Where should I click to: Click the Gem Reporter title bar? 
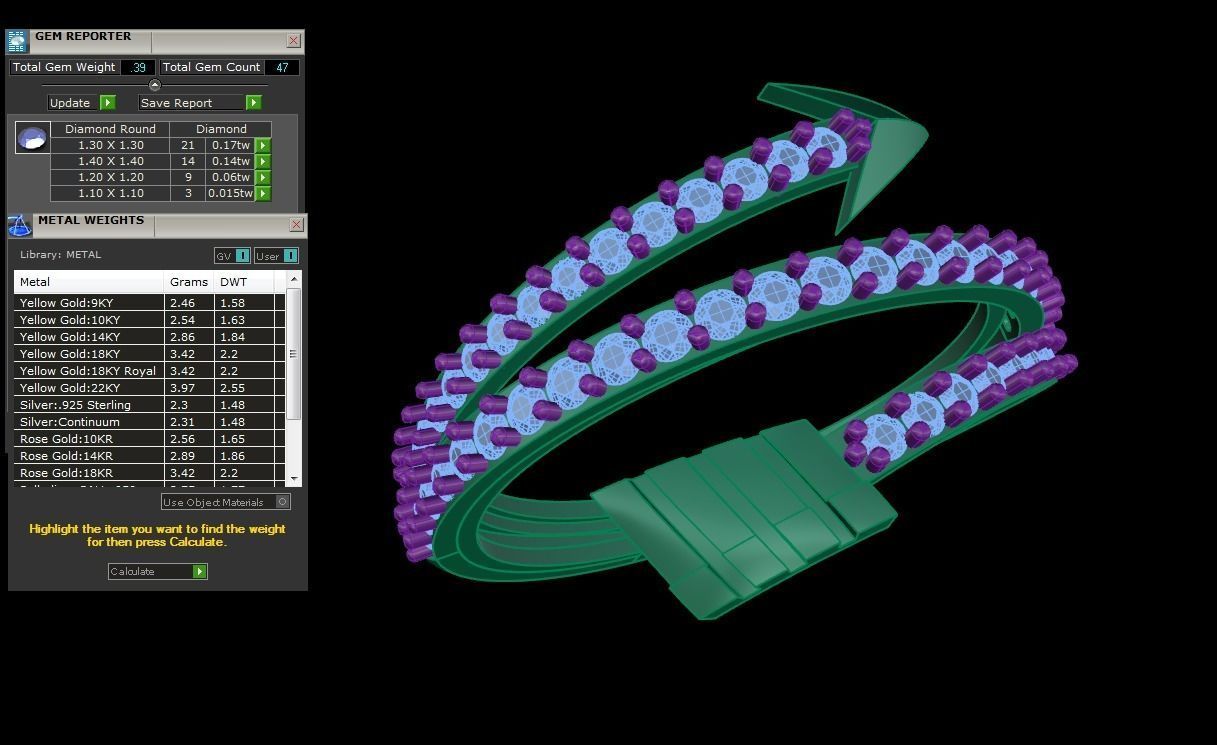coord(157,41)
